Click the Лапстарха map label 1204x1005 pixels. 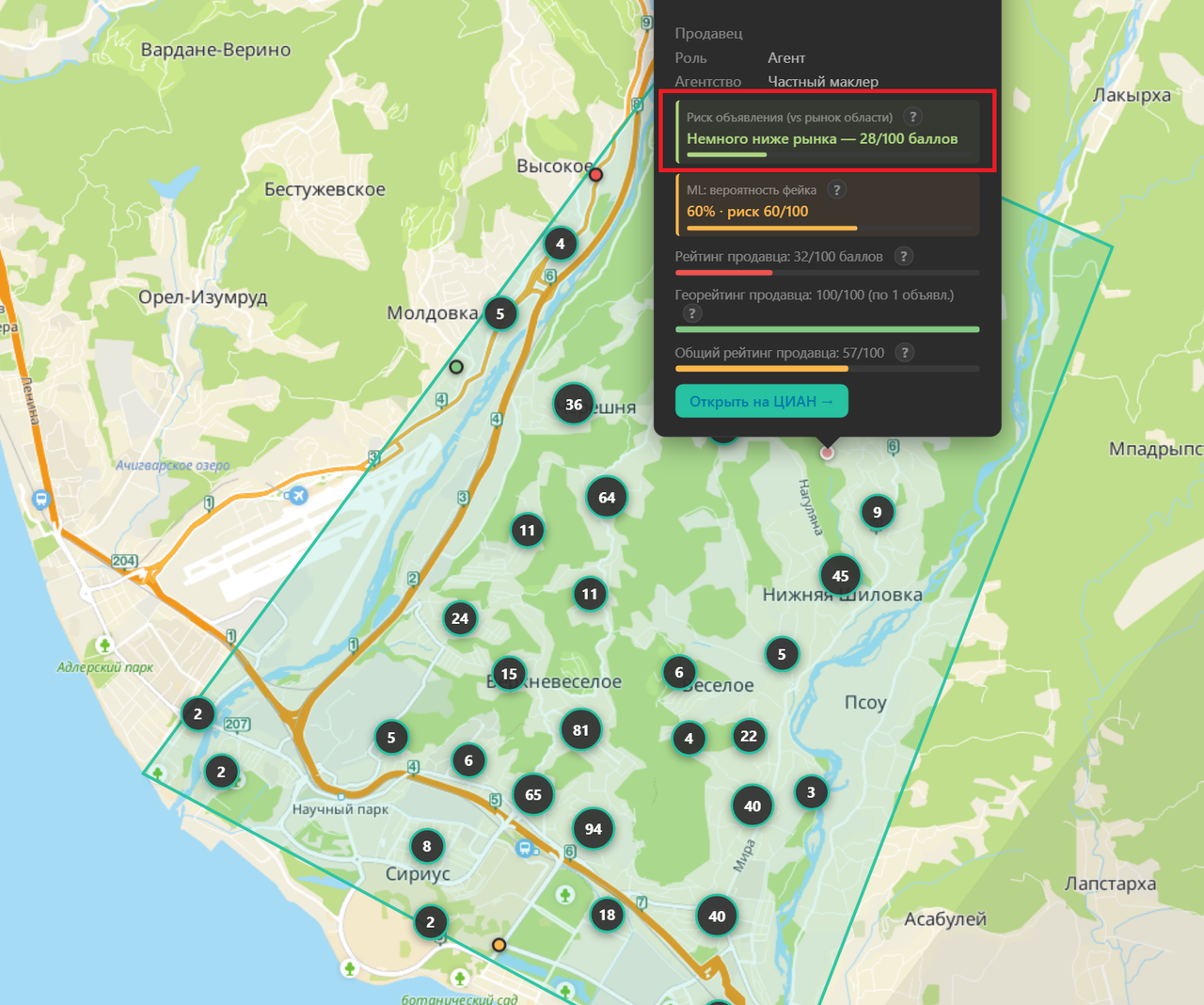coord(1110,884)
